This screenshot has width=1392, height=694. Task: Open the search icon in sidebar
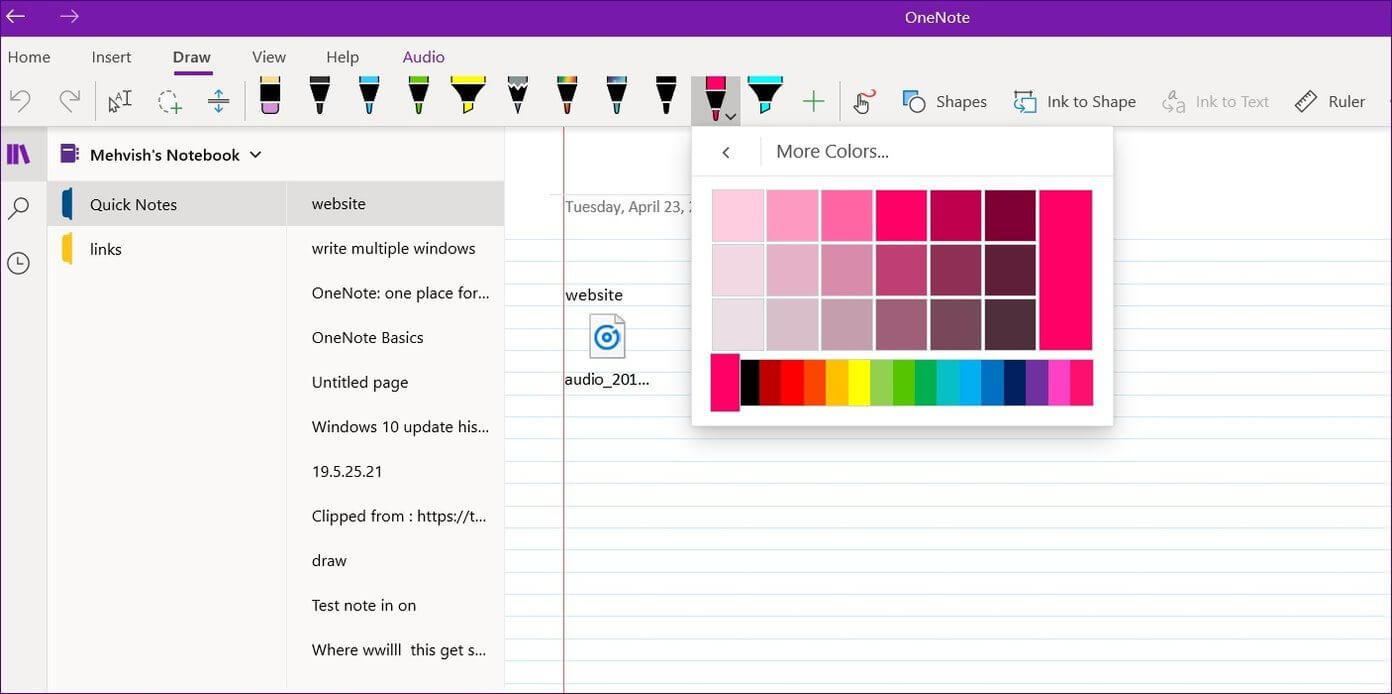click(x=18, y=208)
